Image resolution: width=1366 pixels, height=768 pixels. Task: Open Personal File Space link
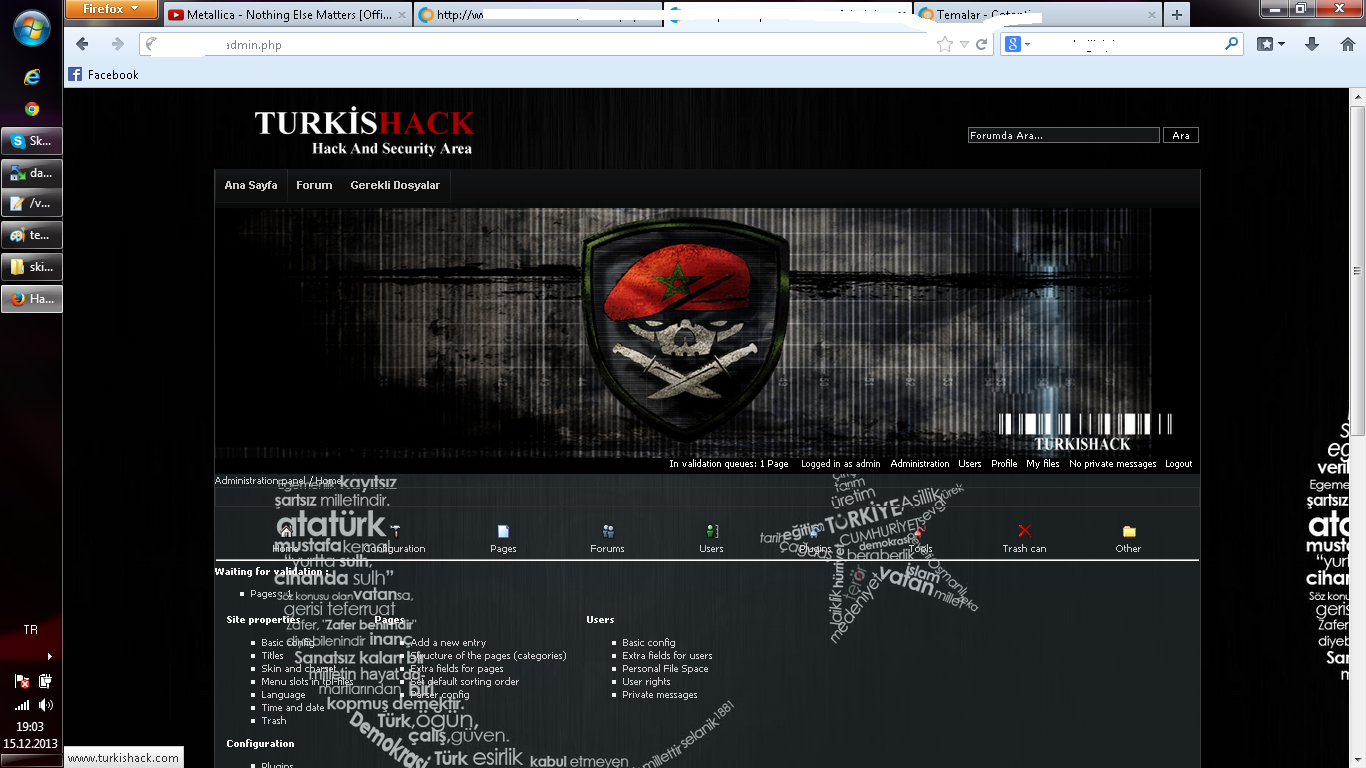(665, 669)
